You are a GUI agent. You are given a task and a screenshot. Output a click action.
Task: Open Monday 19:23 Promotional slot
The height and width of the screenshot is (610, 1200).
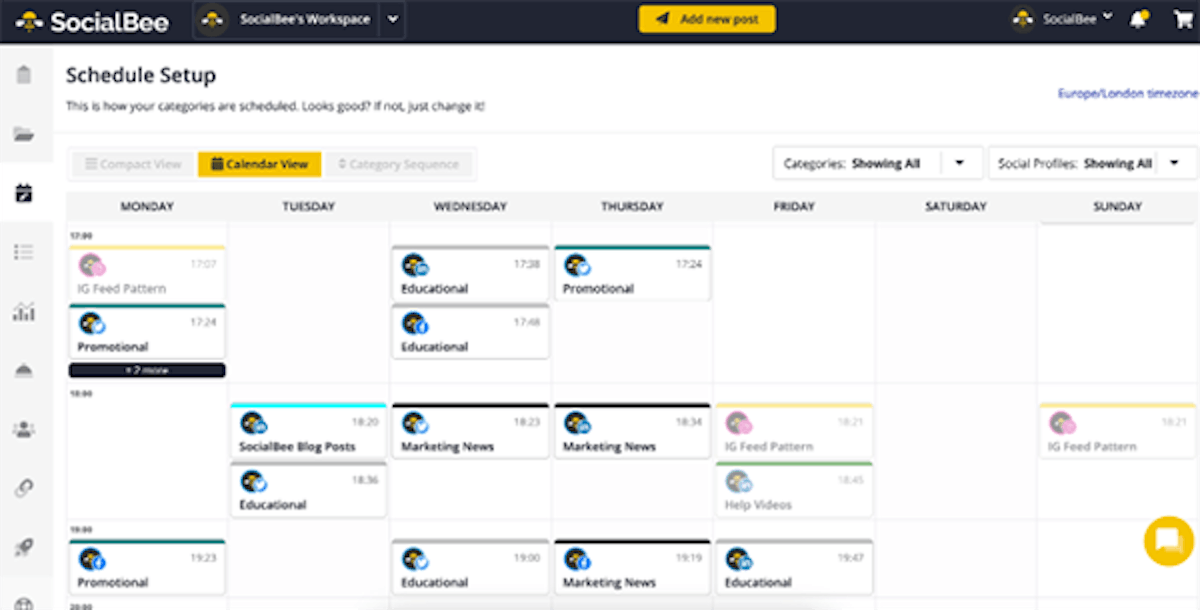pos(147,567)
